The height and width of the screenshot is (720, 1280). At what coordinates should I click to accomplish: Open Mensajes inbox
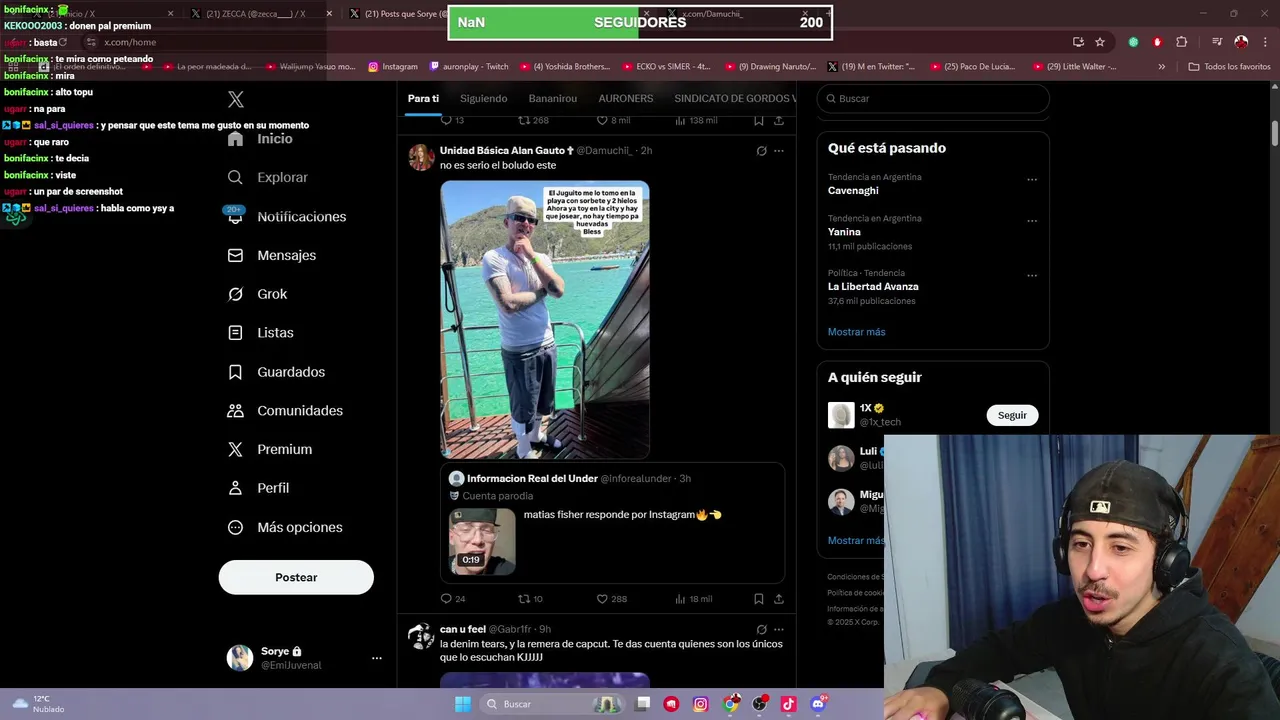click(272, 255)
